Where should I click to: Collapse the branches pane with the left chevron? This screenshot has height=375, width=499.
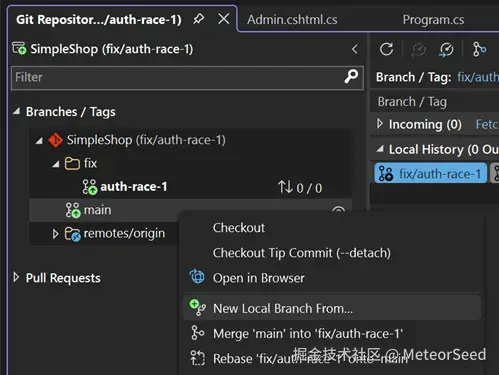[355, 49]
